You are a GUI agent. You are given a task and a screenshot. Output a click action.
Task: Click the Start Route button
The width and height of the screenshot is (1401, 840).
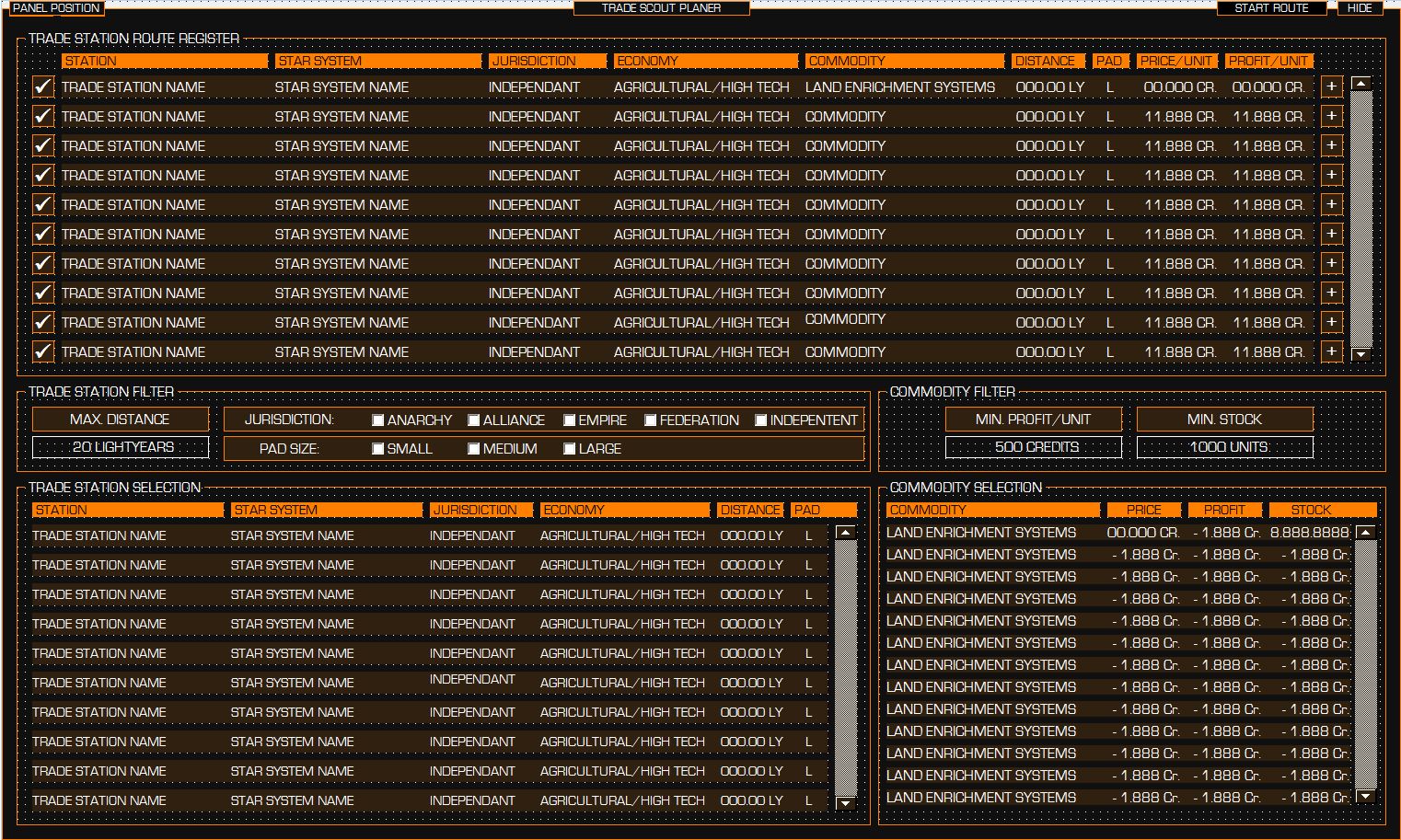tap(1271, 8)
